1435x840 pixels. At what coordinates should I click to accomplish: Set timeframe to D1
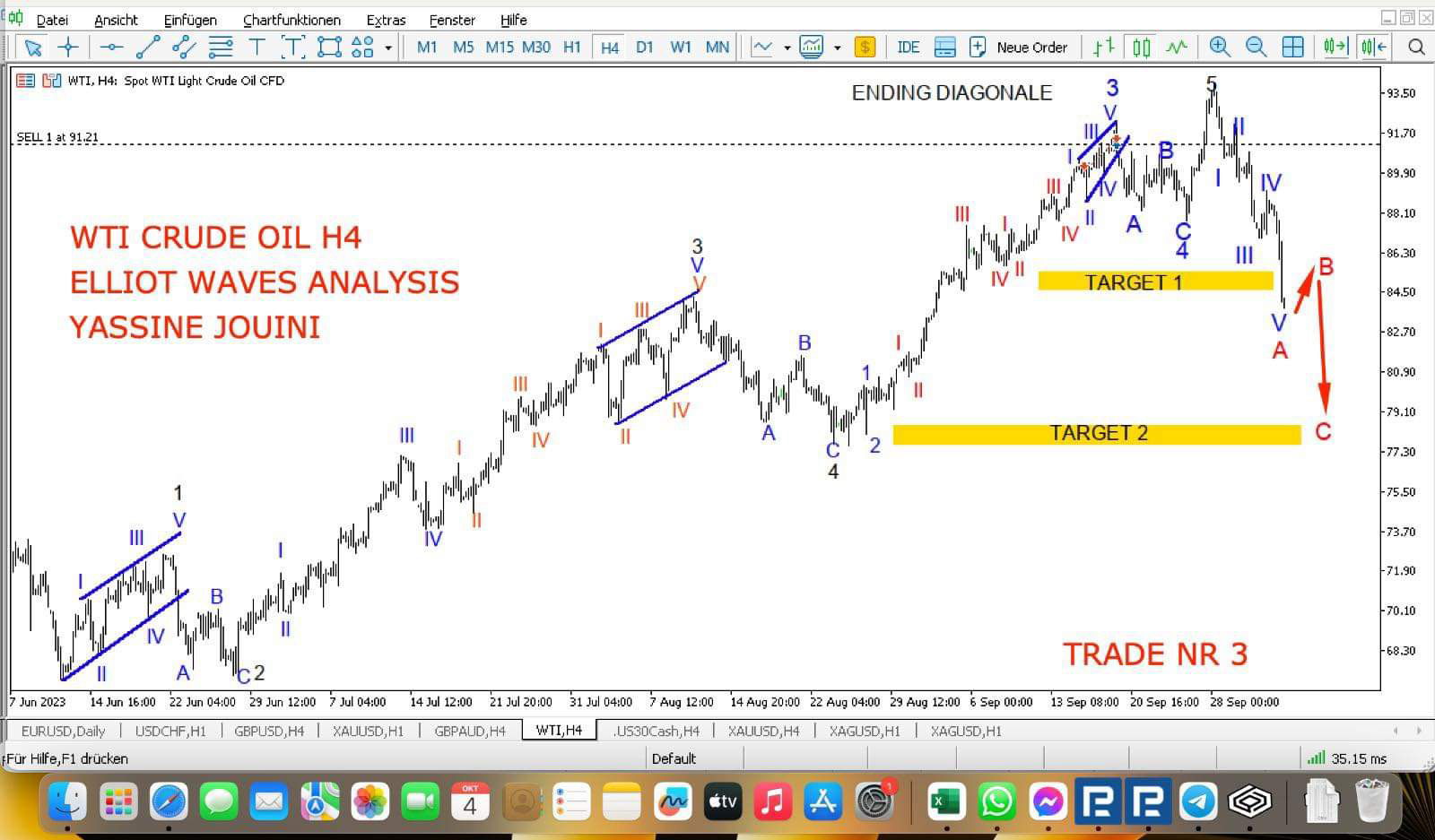pyautogui.click(x=644, y=48)
